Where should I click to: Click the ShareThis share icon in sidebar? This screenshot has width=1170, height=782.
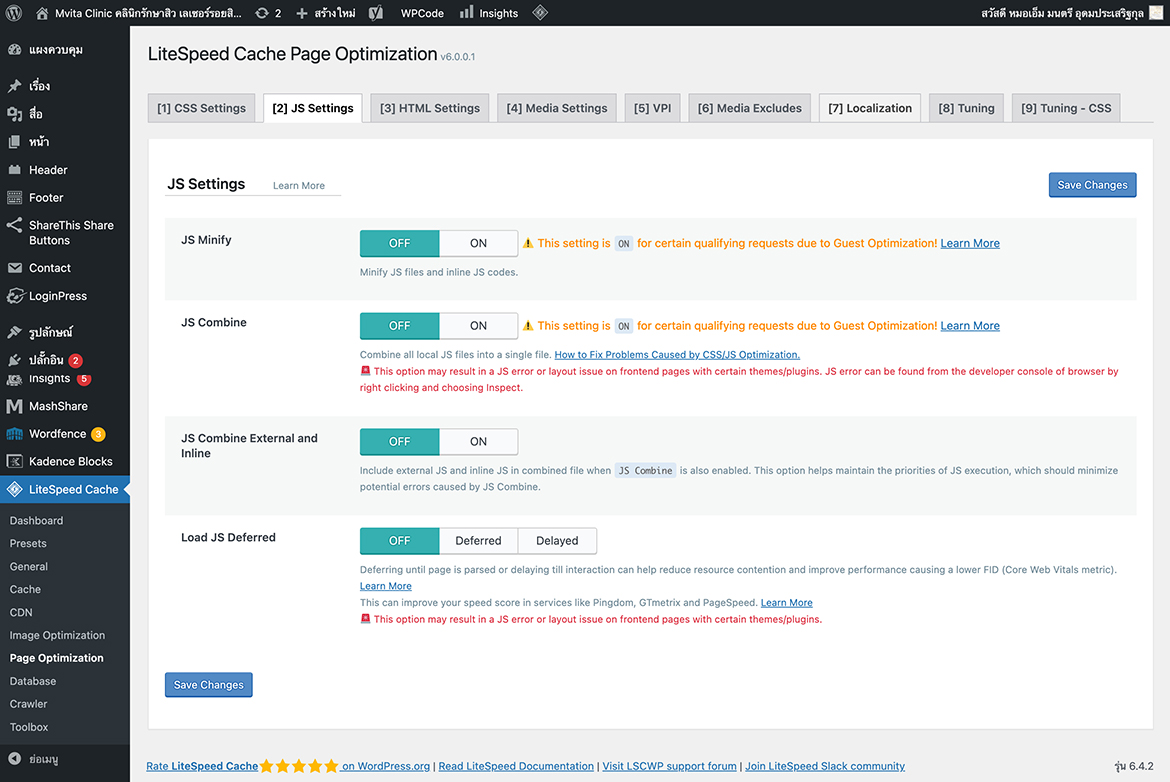14,225
